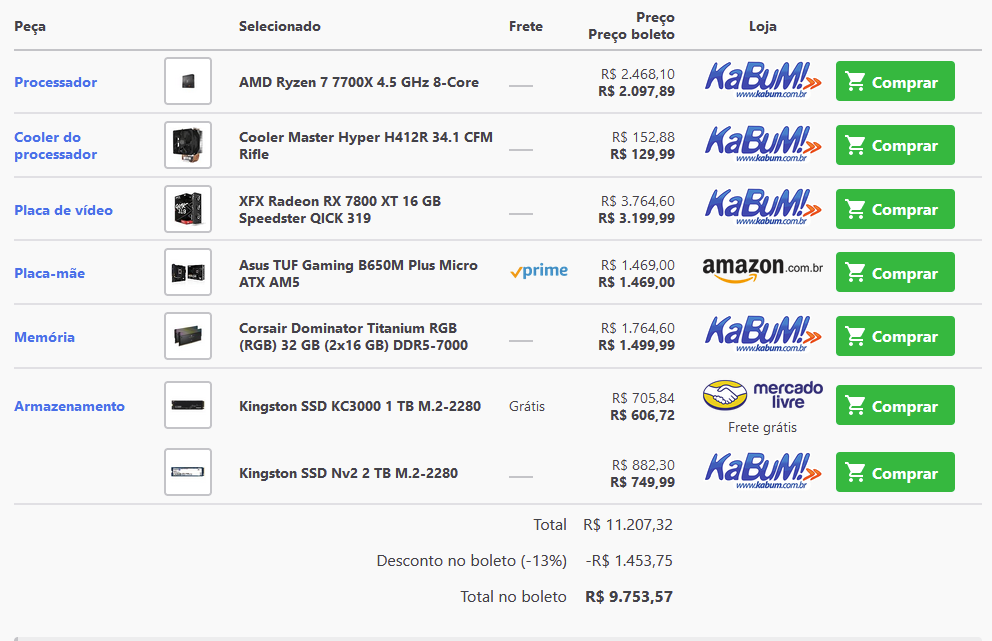The height and width of the screenshot is (641, 992).
Task: Click KaBuM logo in the Memória row
Action: click(763, 334)
